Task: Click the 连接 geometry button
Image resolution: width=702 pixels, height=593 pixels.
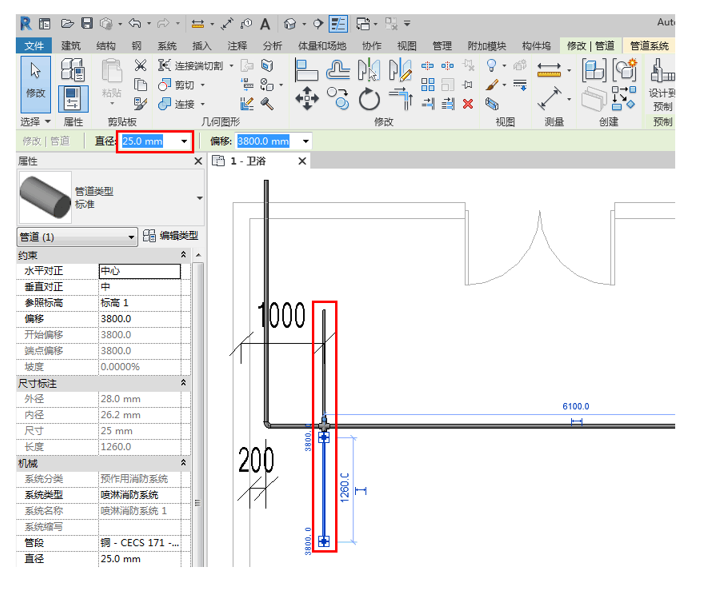Action: [x=177, y=104]
